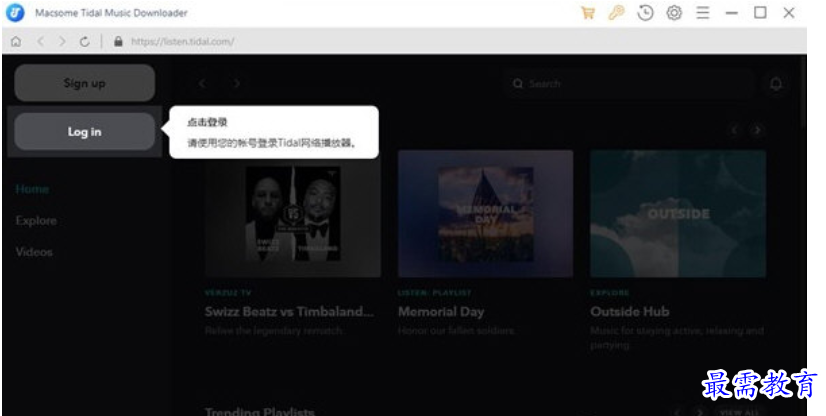826x416 pixels.
Task: Open the Memorial Day playlist thumbnail
Action: click(485, 213)
